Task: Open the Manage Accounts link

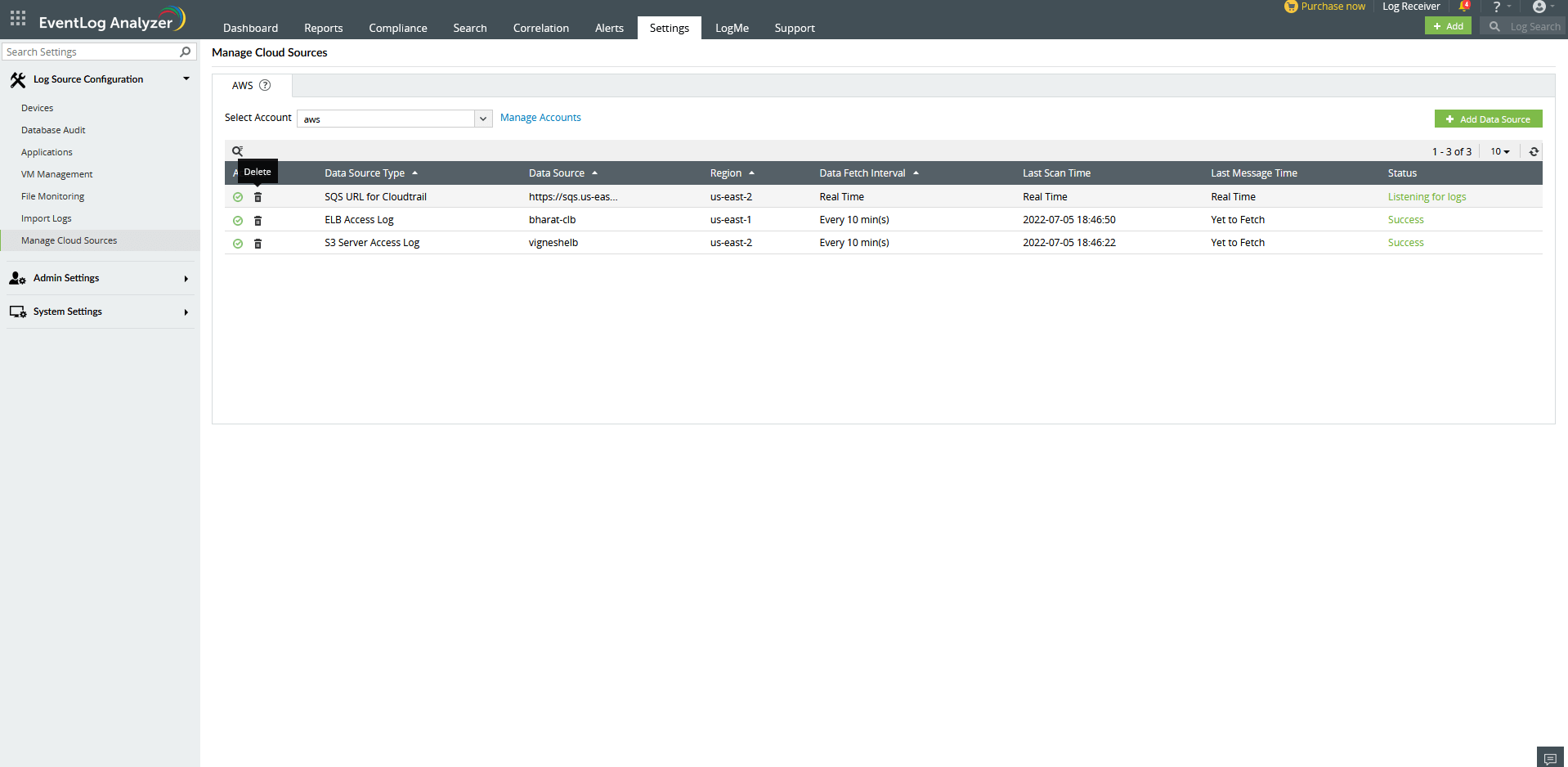Action: [540, 117]
